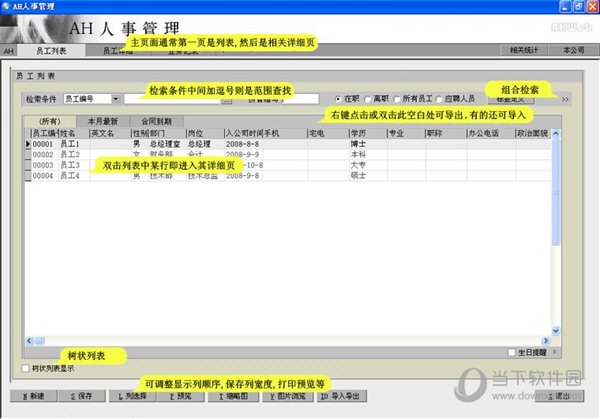This screenshot has width=600, height=419.
Task: Click employee number cell 00001
Action: point(43,144)
